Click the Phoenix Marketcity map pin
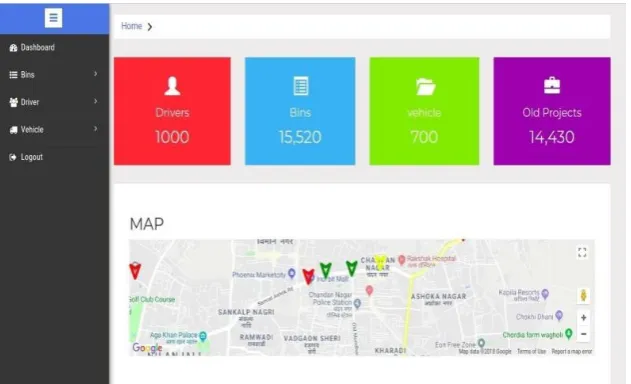This screenshot has height=384, width=631. pyautogui.click(x=292, y=273)
